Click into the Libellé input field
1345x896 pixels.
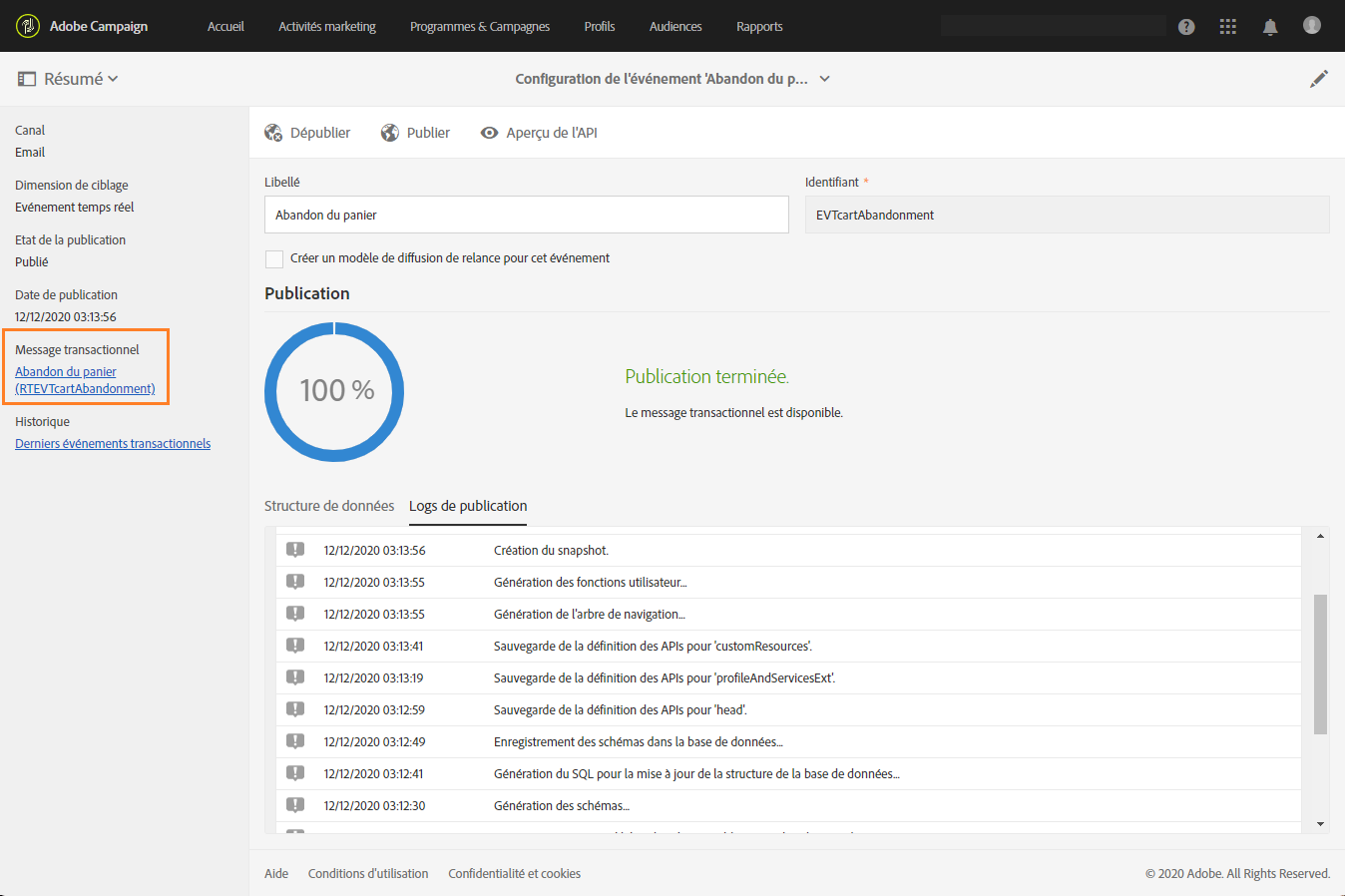pyautogui.click(x=527, y=215)
